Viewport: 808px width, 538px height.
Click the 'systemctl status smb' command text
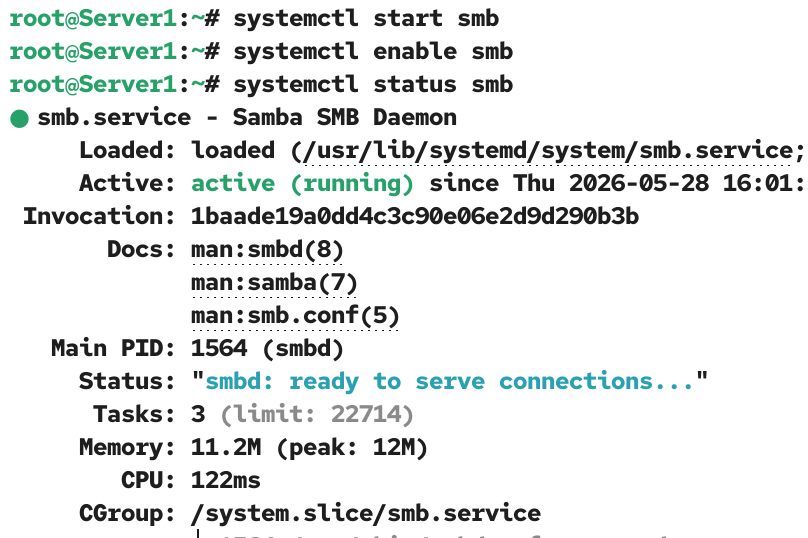coord(373,85)
